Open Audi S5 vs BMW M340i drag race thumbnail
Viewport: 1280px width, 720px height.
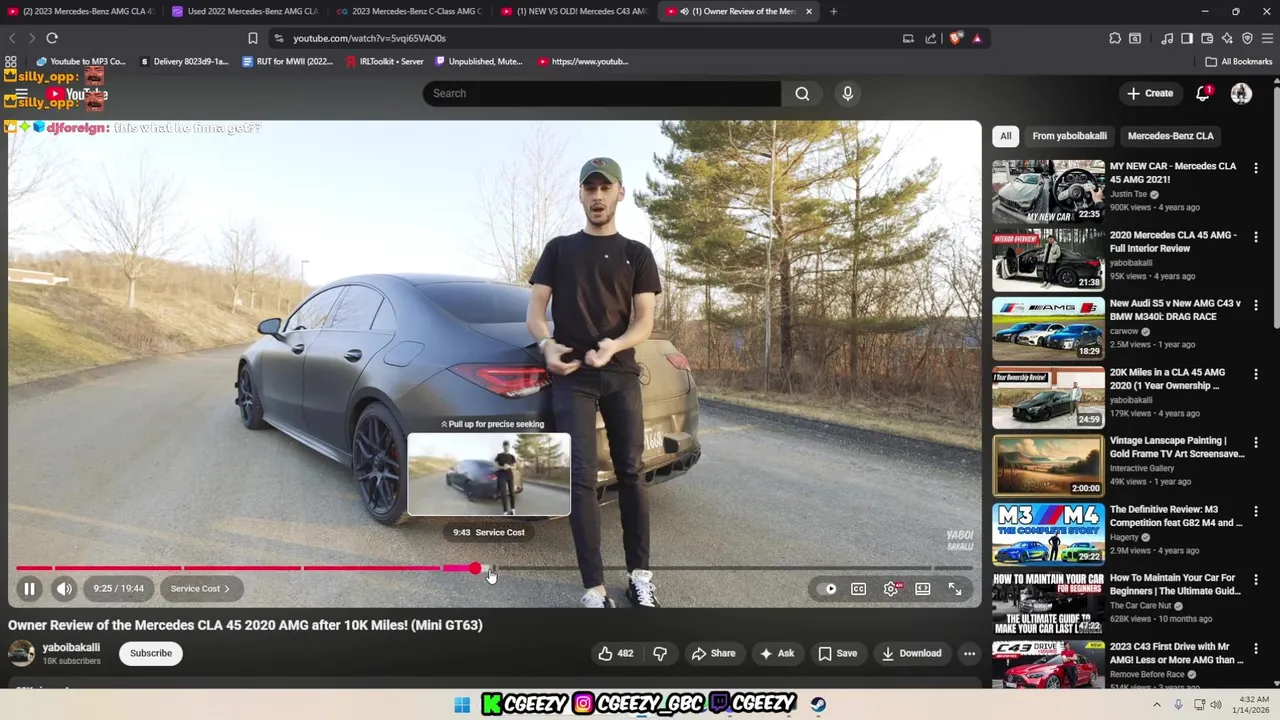coord(1048,329)
